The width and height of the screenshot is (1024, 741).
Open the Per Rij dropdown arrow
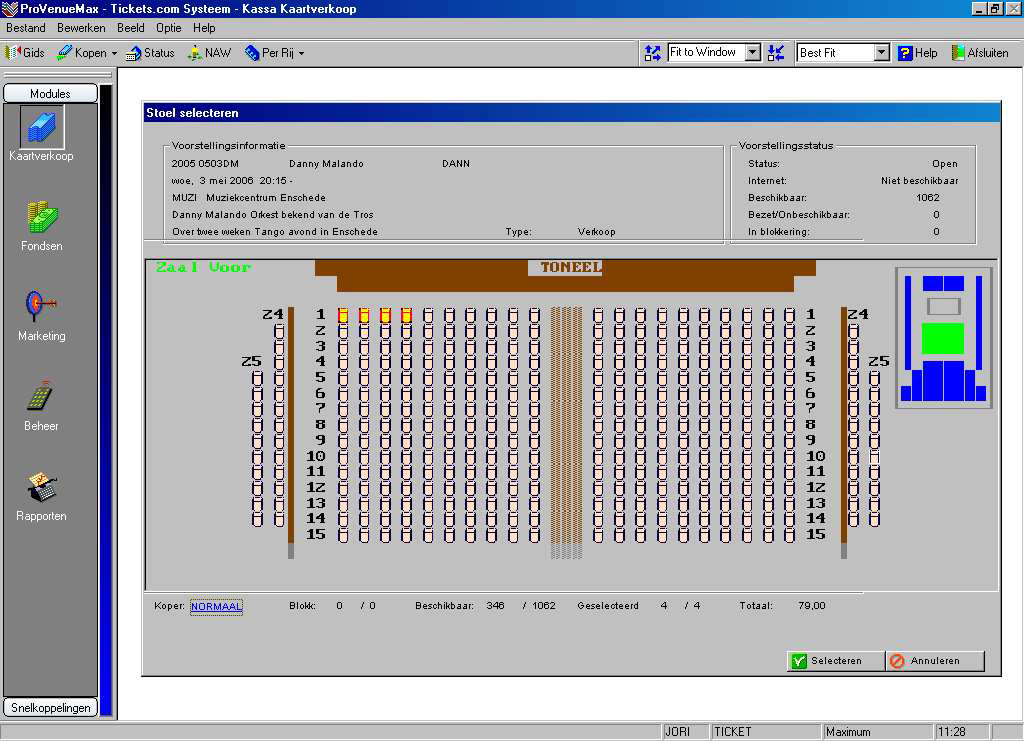301,54
